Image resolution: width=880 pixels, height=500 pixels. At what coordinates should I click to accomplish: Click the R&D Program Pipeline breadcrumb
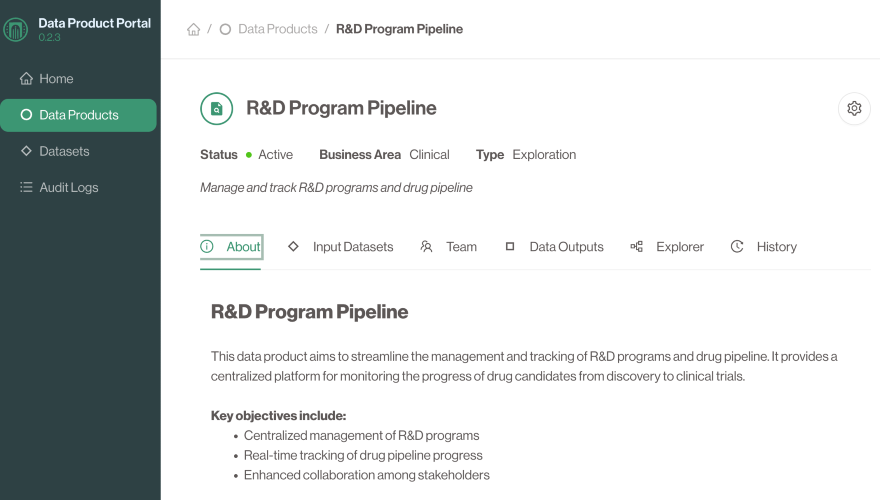(399, 29)
